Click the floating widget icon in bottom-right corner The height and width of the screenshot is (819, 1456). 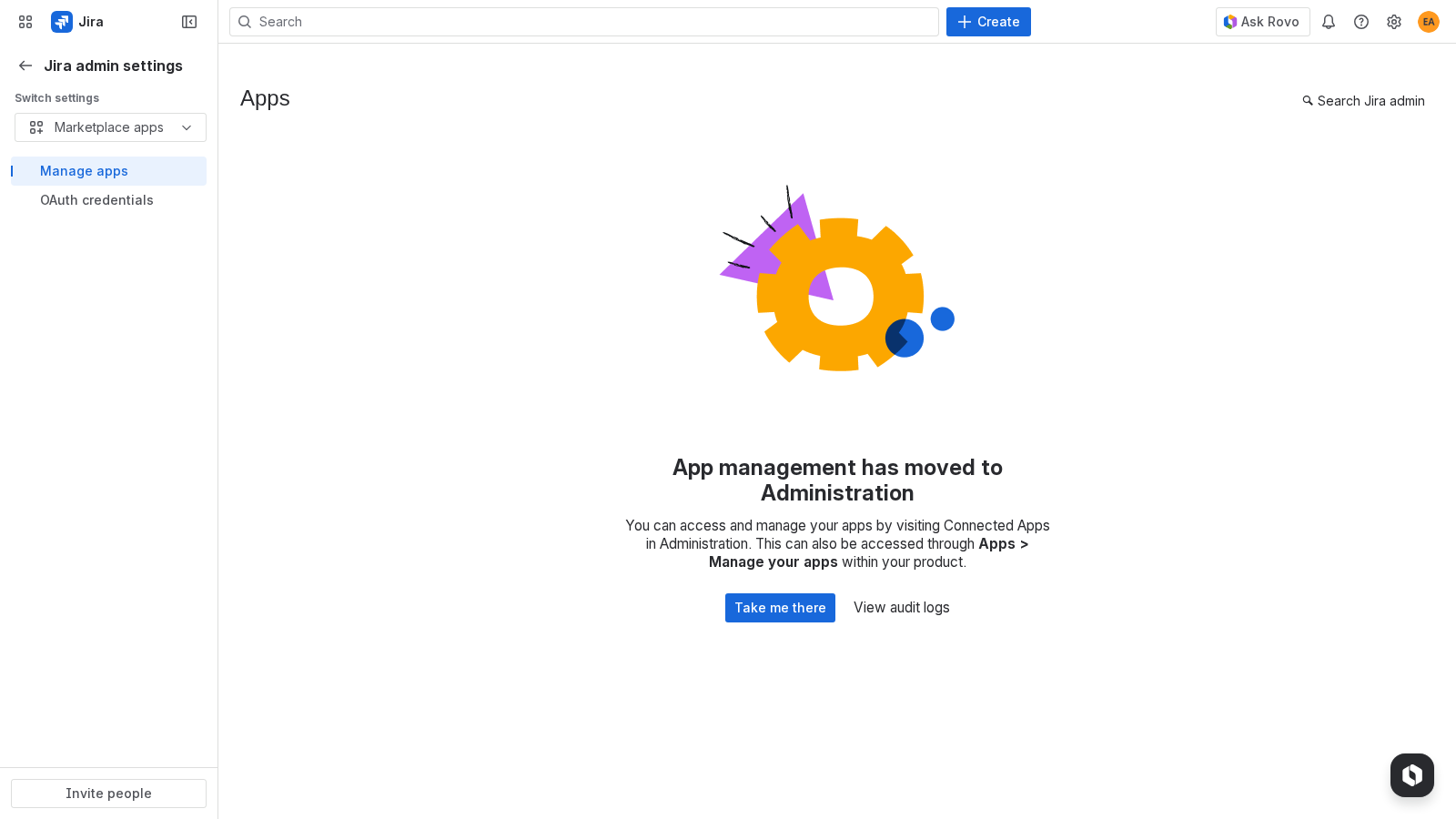[x=1411, y=775]
